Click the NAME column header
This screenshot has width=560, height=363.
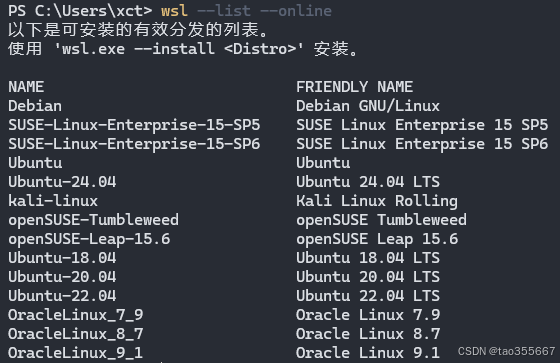click(26, 87)
